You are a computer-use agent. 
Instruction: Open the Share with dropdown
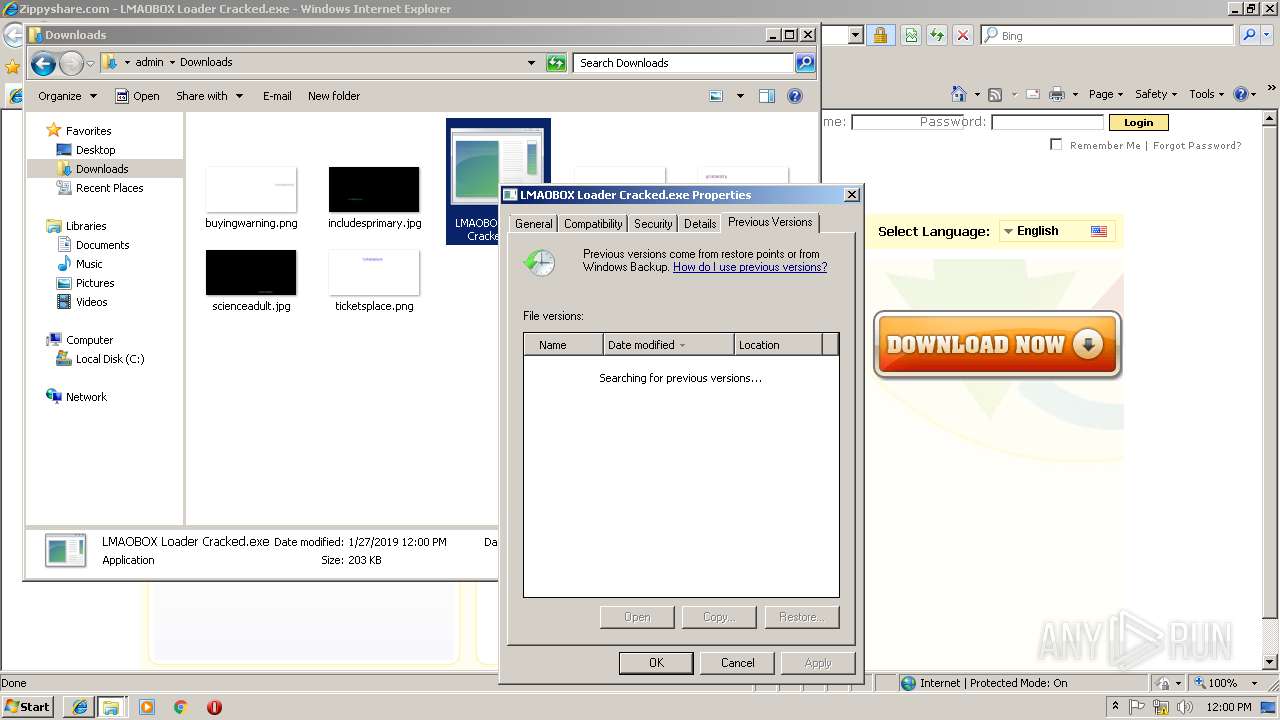pos(210,96)
